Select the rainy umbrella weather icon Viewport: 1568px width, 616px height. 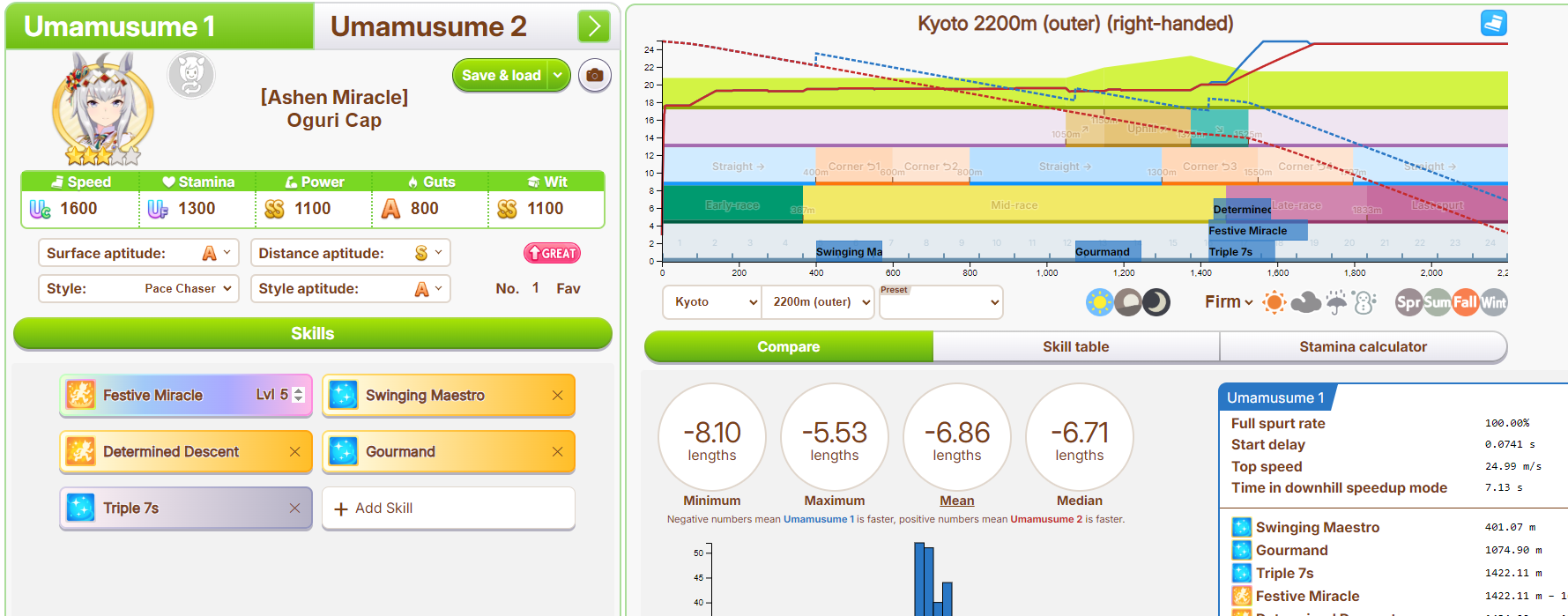pos(1336,303)
